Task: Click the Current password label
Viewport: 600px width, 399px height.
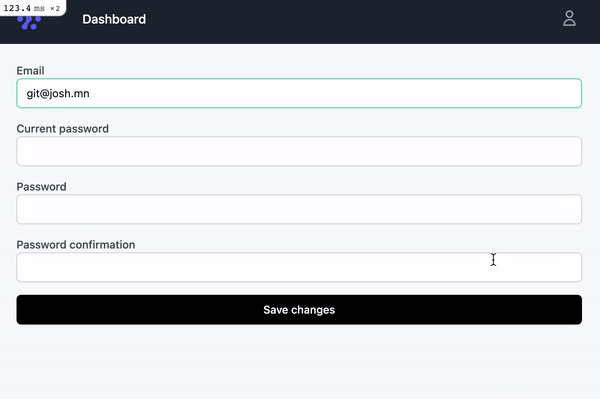Action: tap(62, 129)
